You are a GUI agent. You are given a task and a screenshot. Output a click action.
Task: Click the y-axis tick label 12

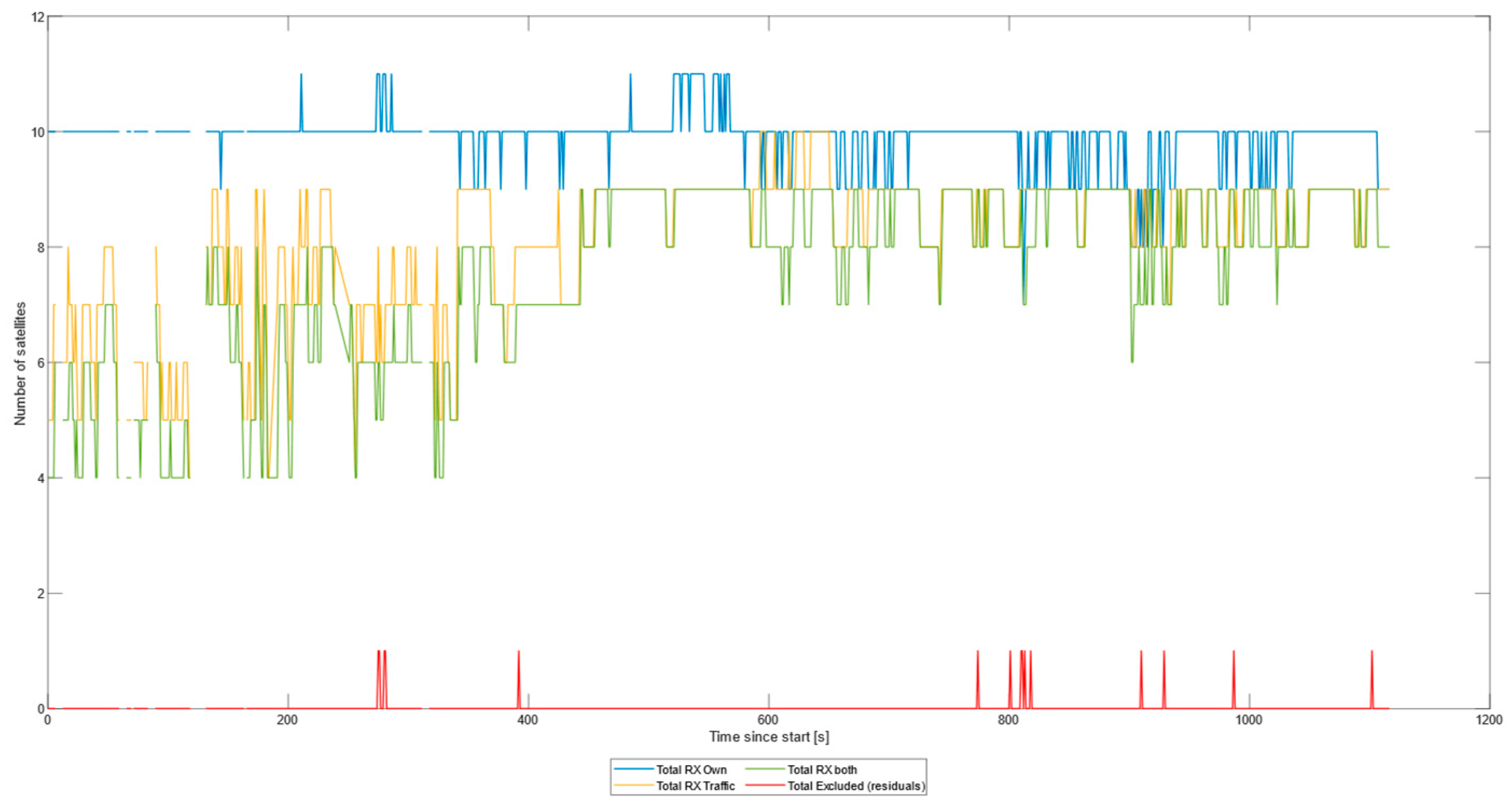coord(37,17)
